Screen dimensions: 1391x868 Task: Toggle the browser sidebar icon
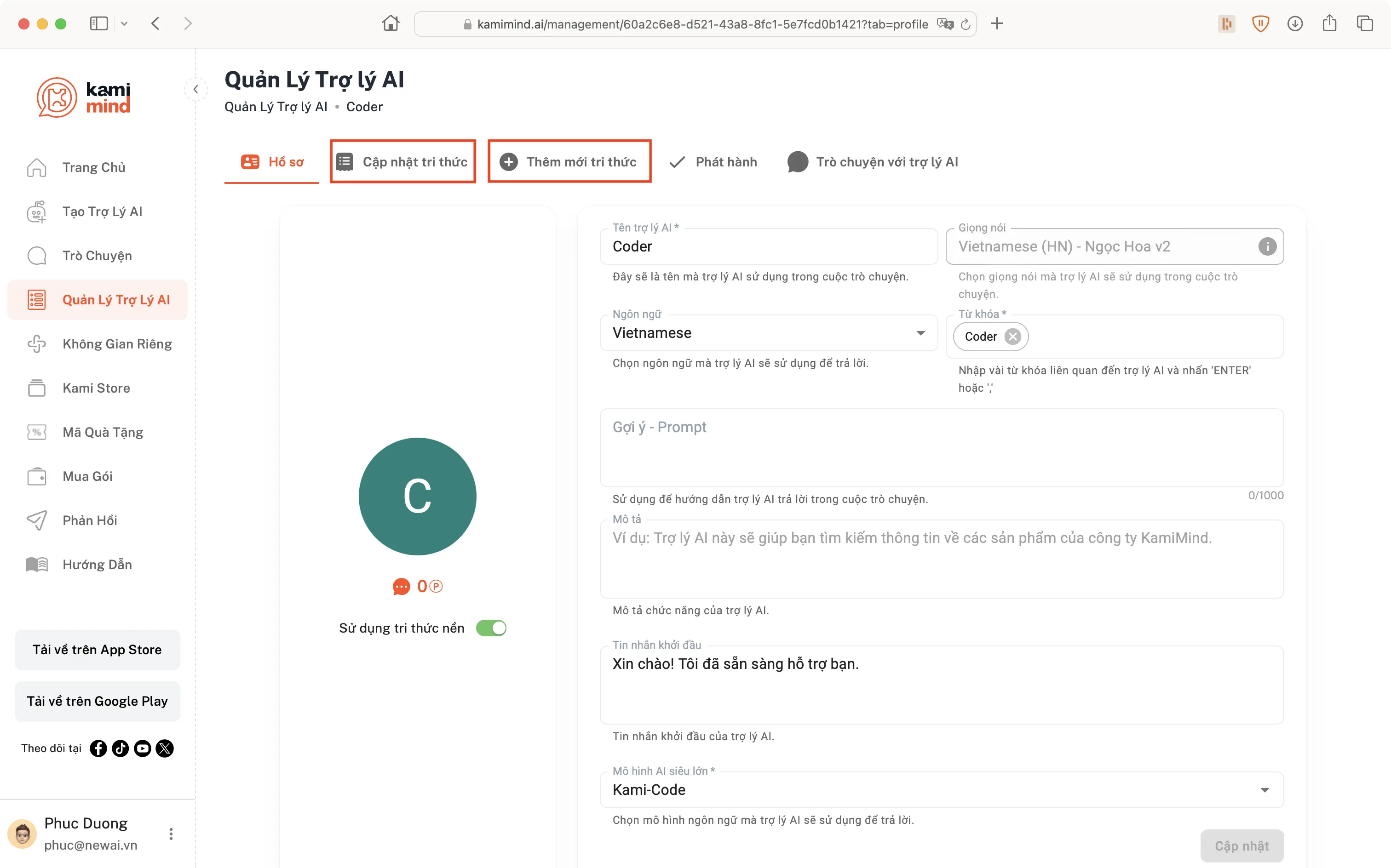pos(99,23)
